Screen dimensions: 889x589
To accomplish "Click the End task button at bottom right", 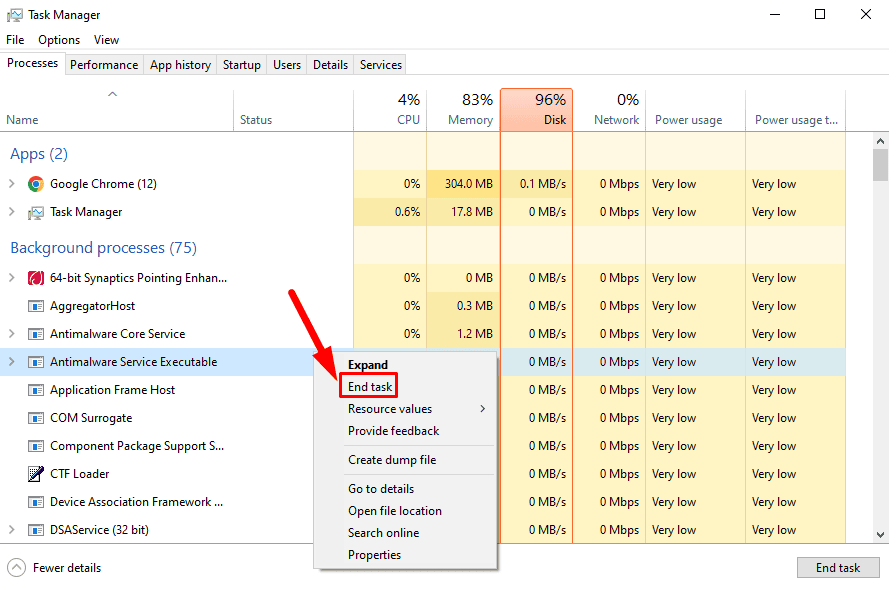I will (x=838, y=567).
